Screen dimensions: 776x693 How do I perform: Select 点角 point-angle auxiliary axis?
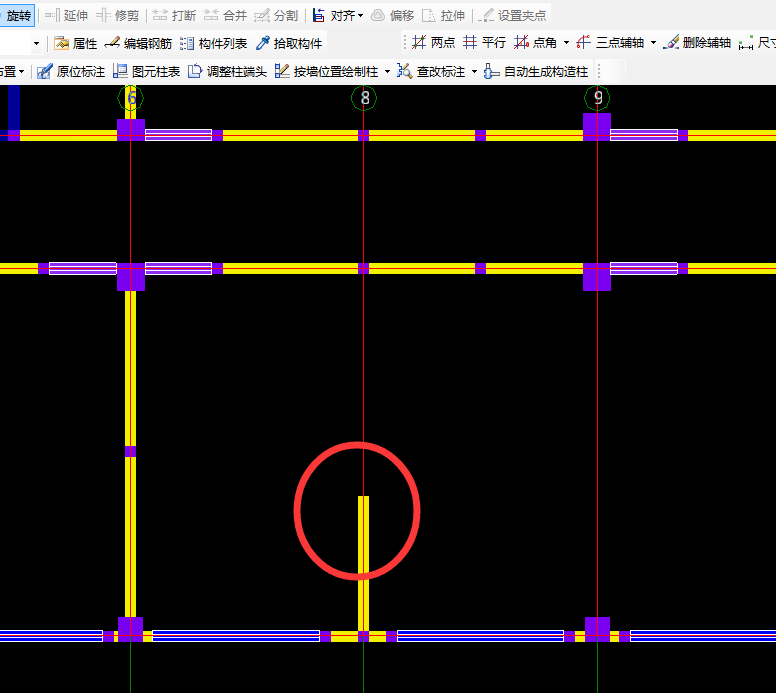(535, 43)
